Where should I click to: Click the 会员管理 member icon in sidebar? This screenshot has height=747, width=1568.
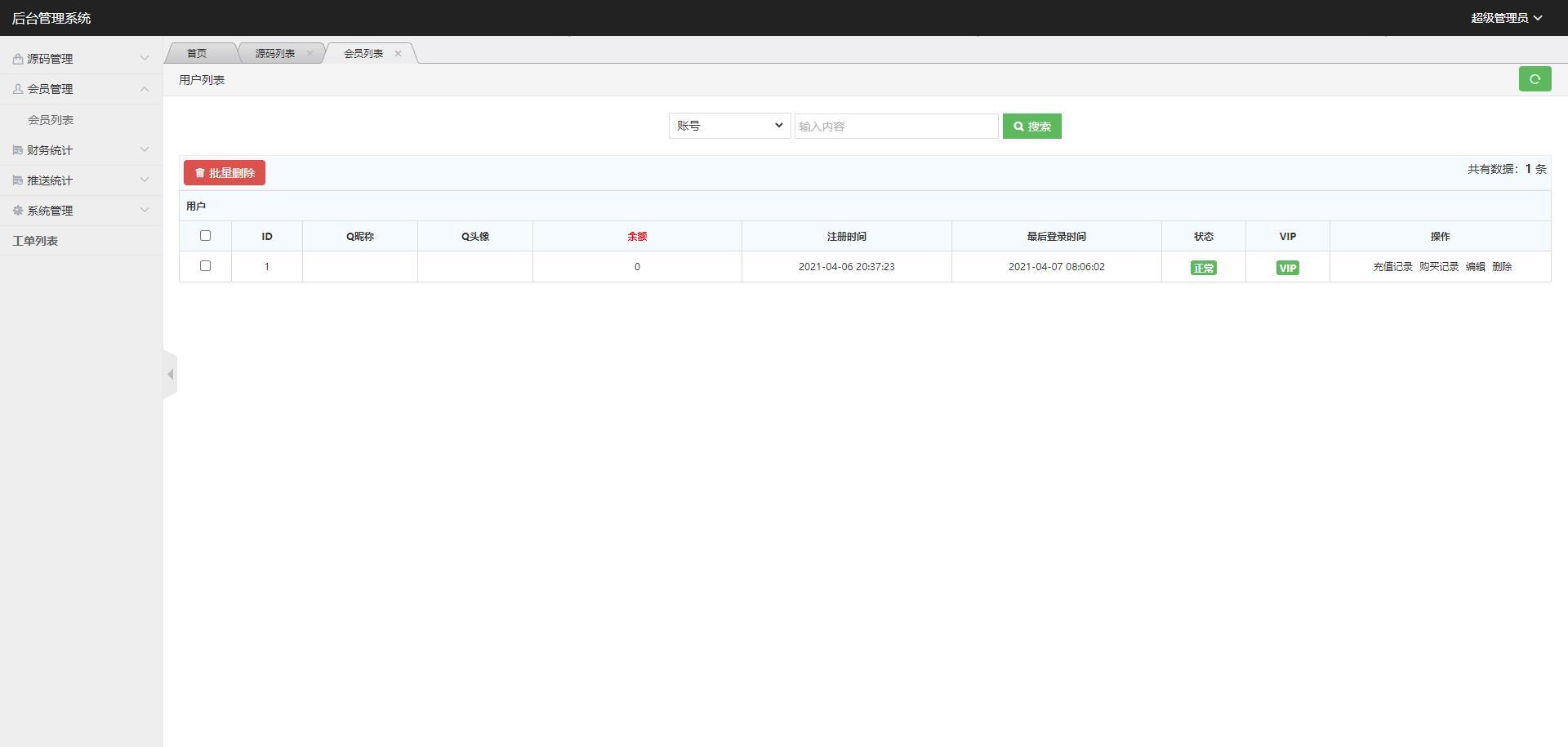click(17, 88)
